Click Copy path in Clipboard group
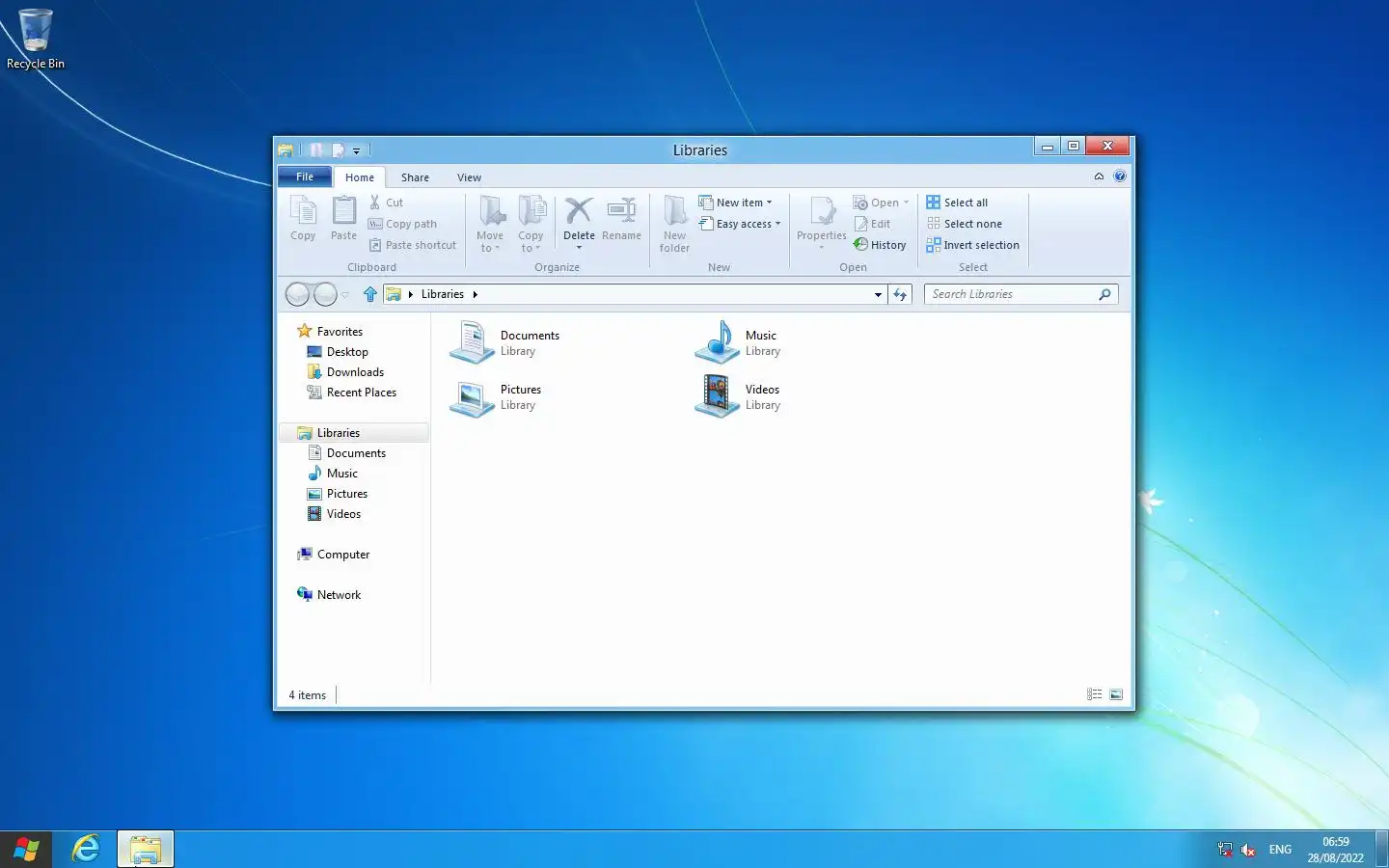This screenshot has width=1389, height=868. coord(402,224)
